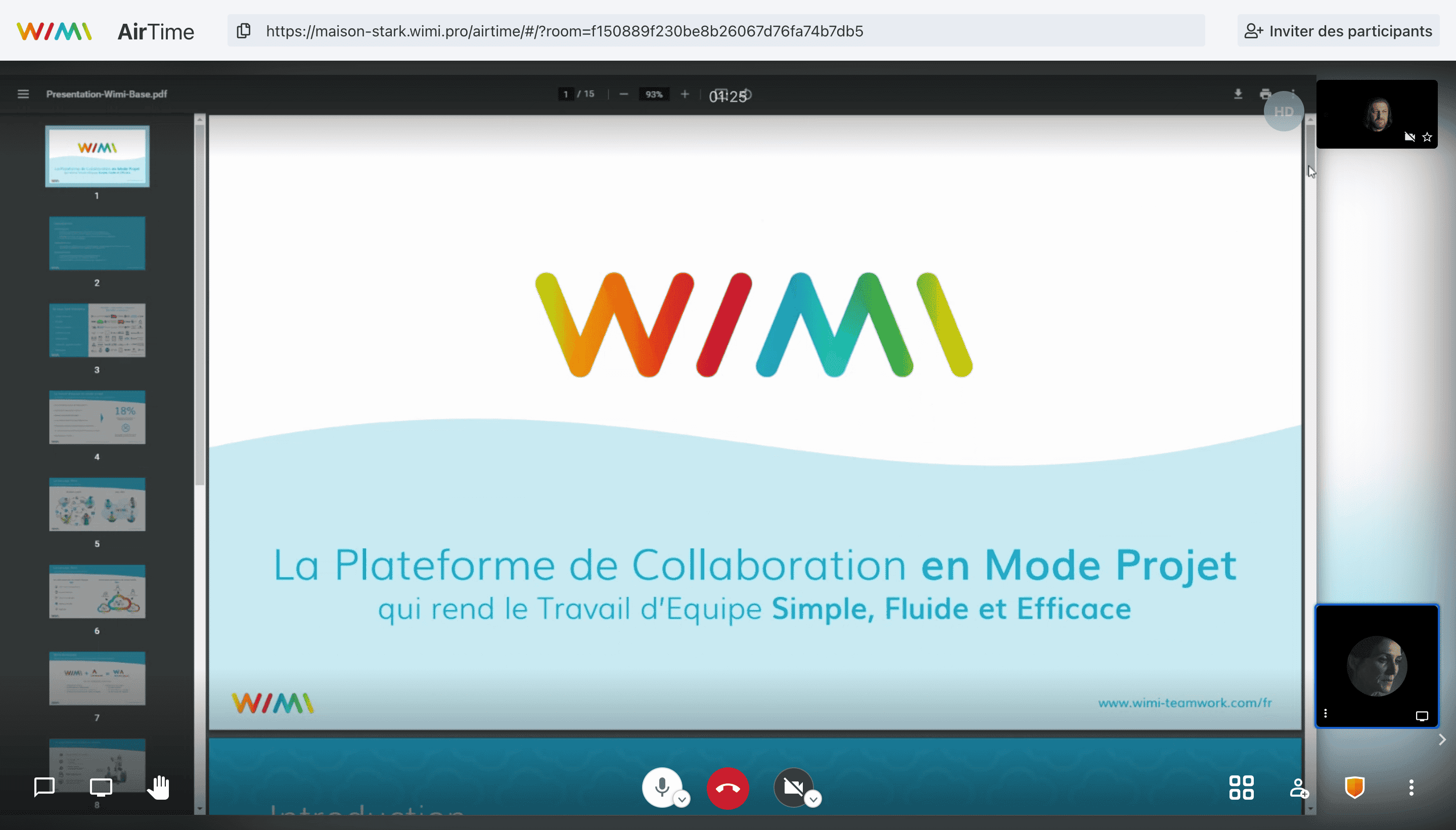This screenshot has width=1456, height=830.
Task: Open camera options dropdown arrow
Action: [813, 799]
